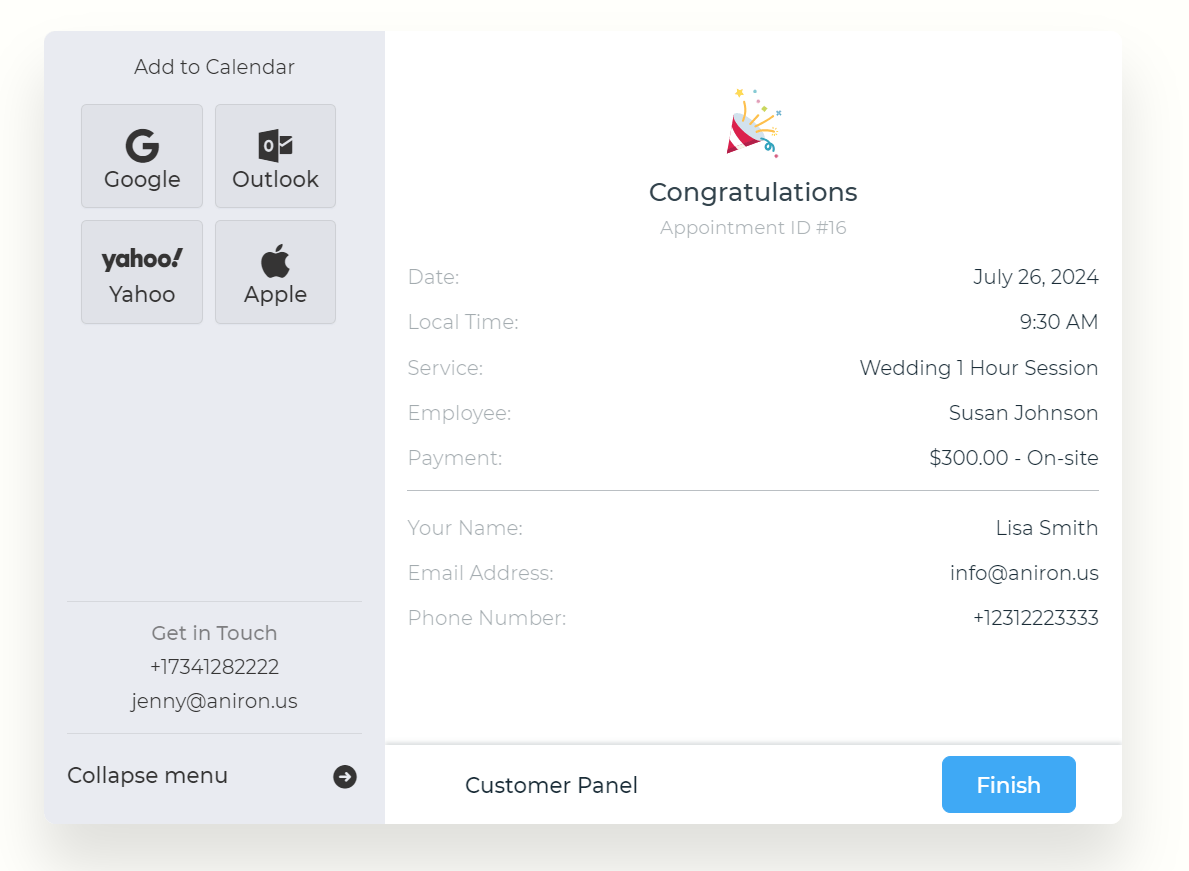
Task: Click phone number +17341282222
Action: (214, 667)
